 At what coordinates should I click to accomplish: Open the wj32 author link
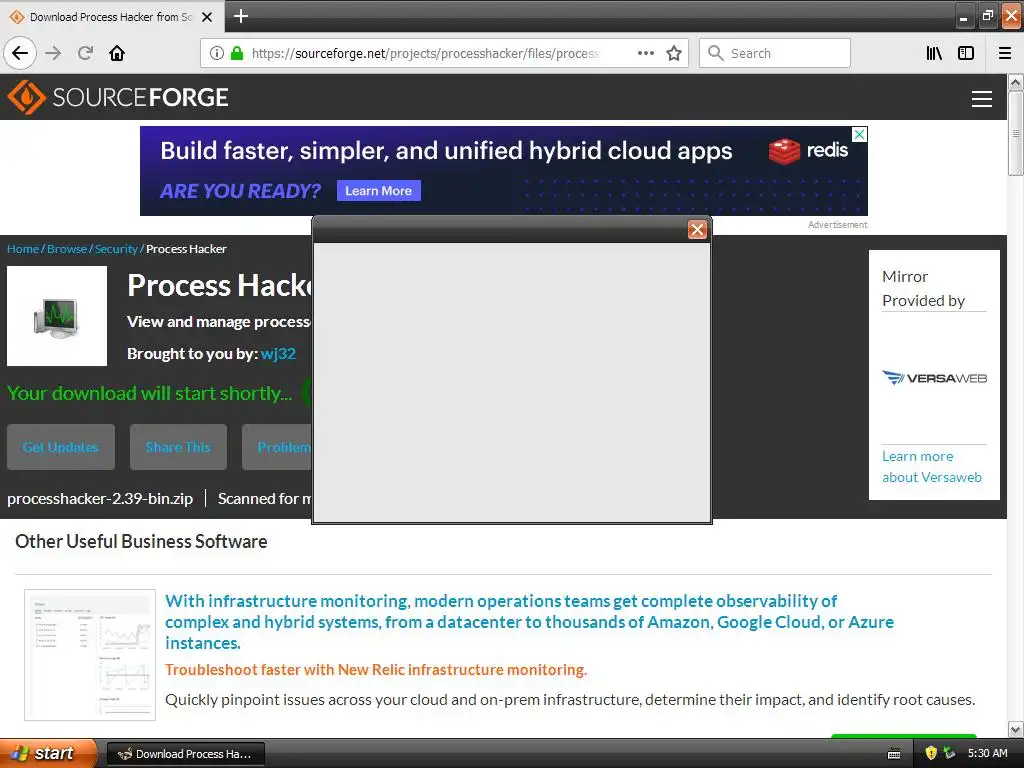[278, 353]
